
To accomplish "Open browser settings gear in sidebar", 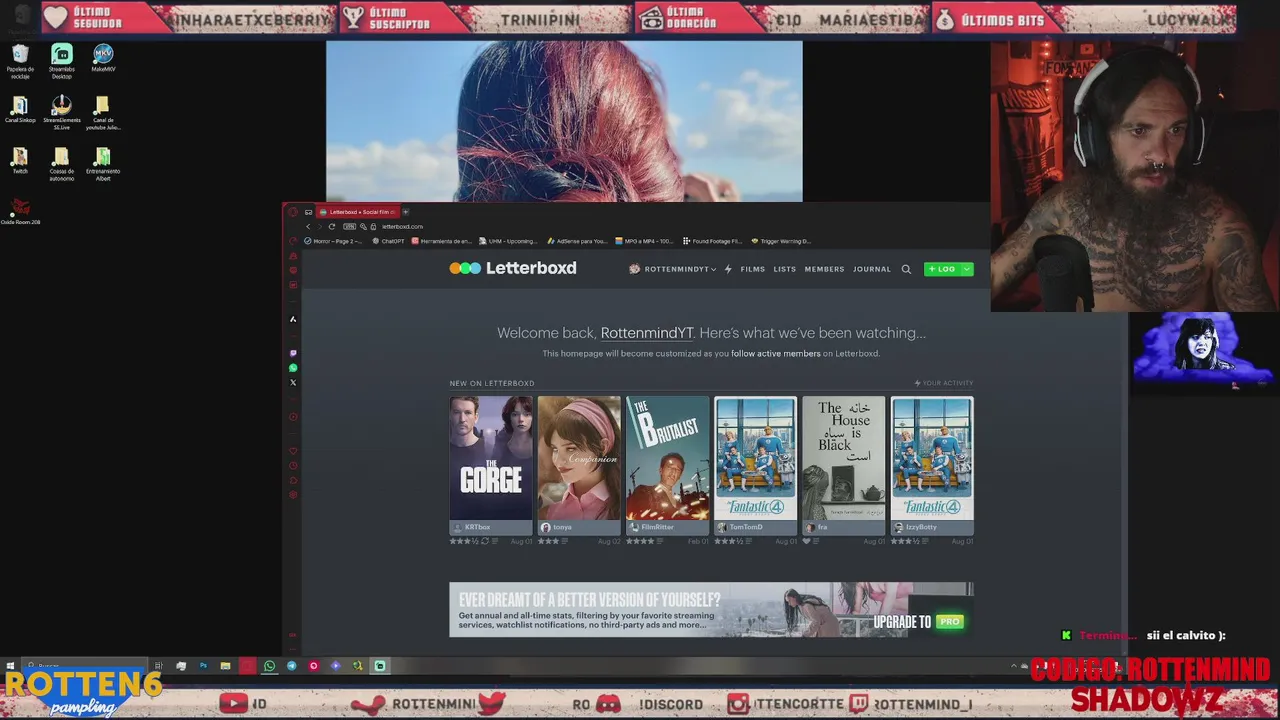I will 293,494.
